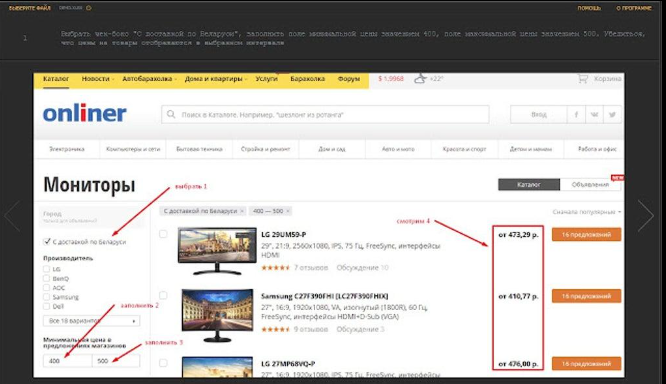Open 'Сначала популярные' sort dropdown
Image resolution: width=666 pixels, height=384 pixels.
(x=587, y=212)
